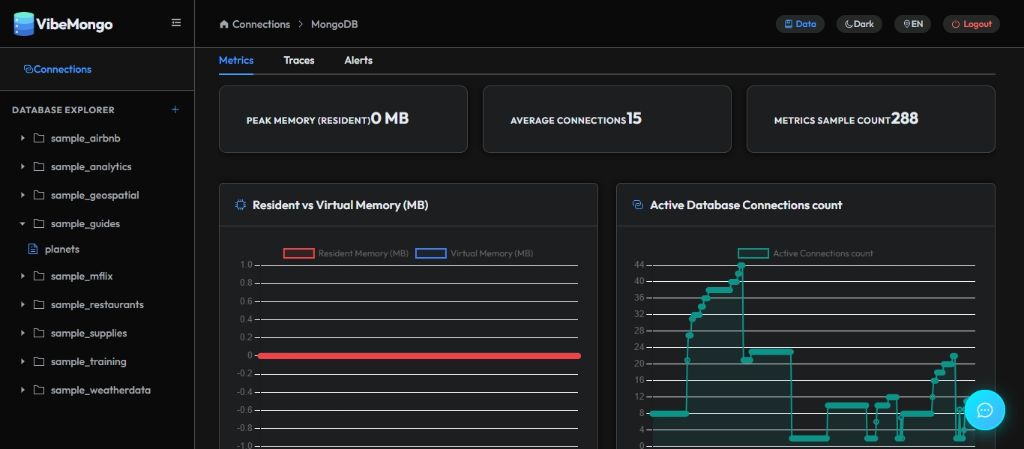The width and height of the screenshot is (1024, 449).
Task: Open the planets collection
Action: coord(62,249)
